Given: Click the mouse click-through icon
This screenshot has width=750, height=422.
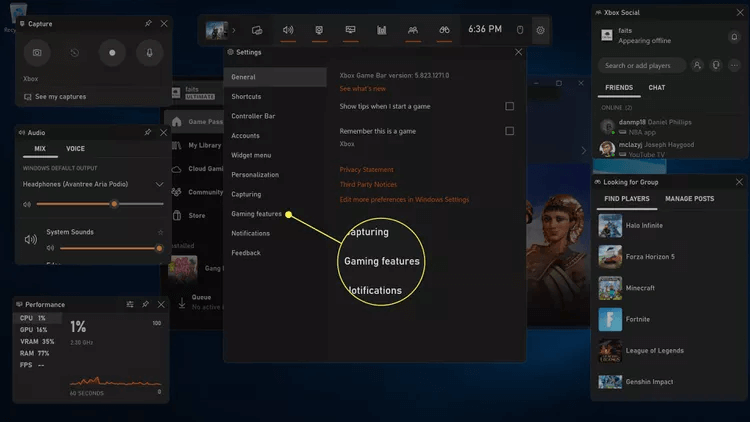Looking at the screenshot, I should (520, 30).
